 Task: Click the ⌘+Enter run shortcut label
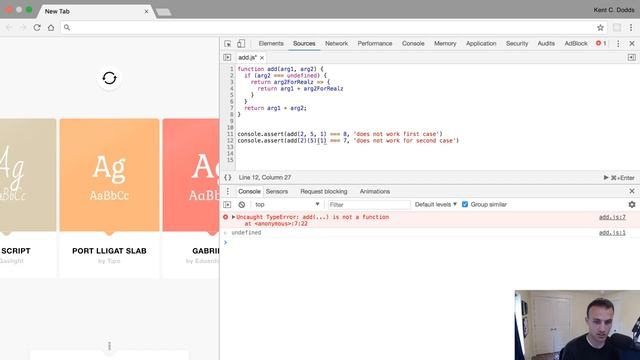click(622, 178)
